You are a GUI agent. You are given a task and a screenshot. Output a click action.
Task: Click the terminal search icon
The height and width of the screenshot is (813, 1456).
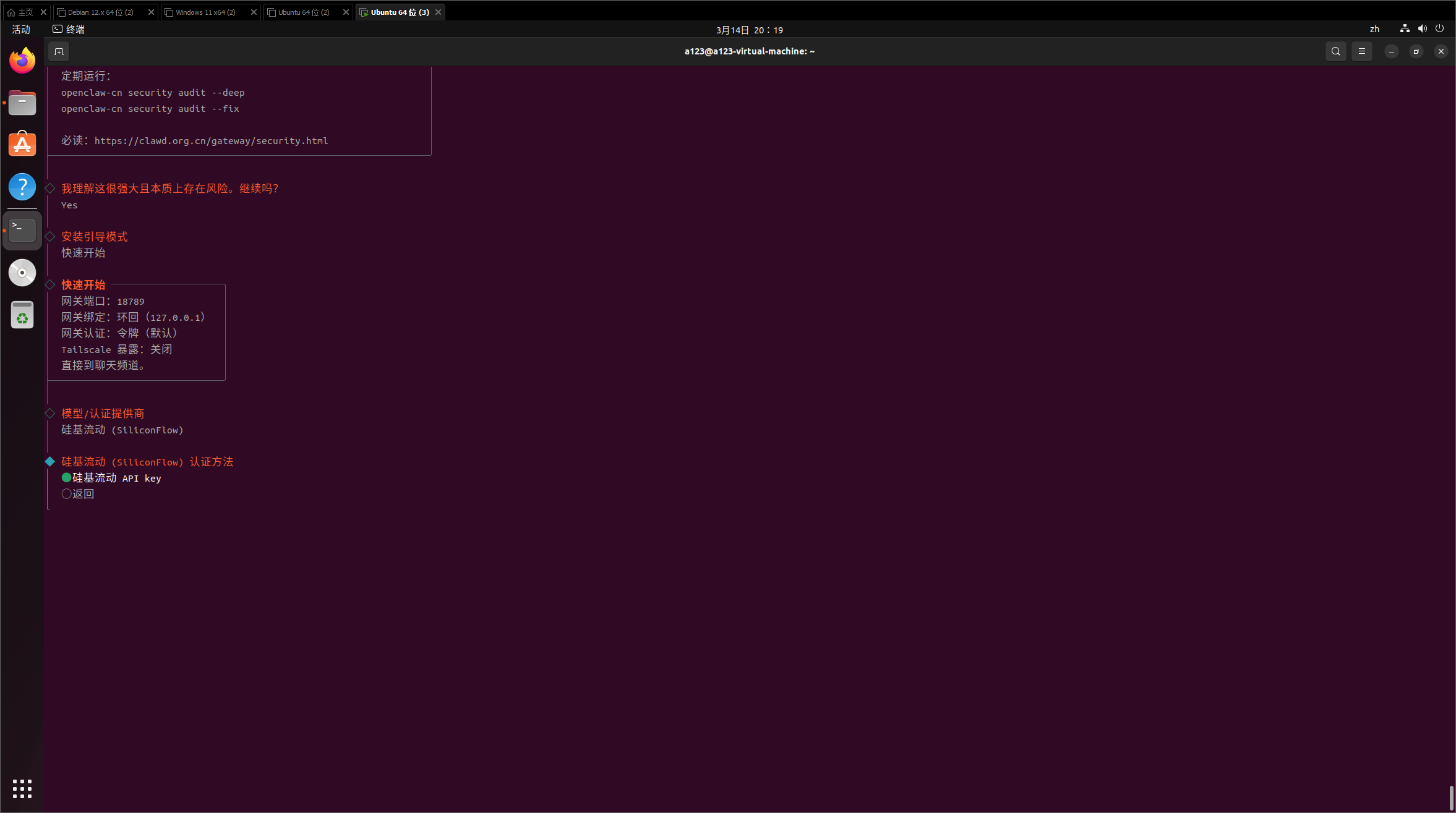tap(1335, 51)
